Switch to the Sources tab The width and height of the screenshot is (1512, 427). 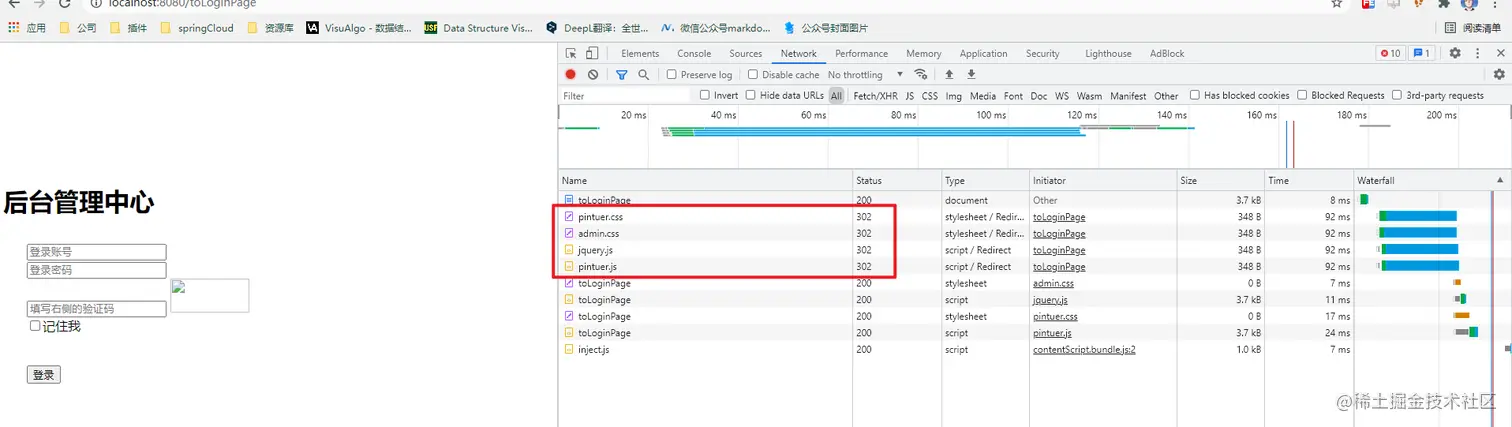click(x=746, y=54)
